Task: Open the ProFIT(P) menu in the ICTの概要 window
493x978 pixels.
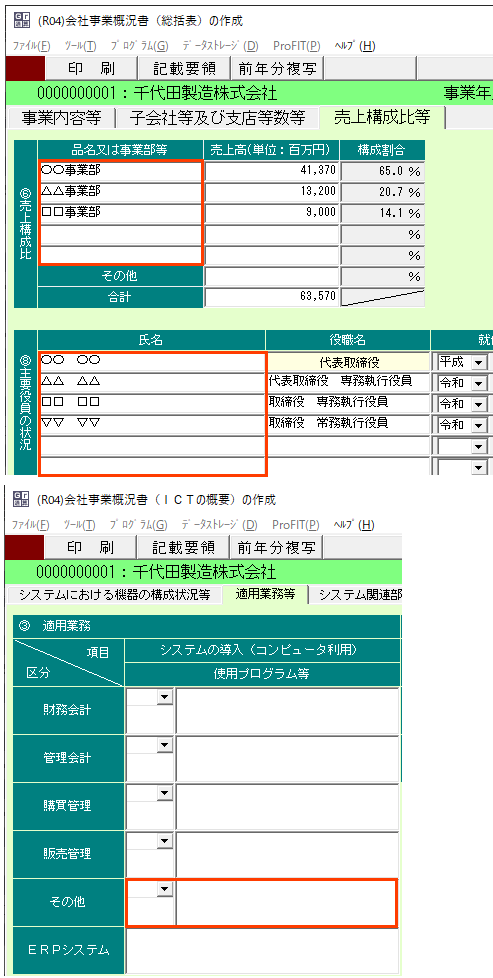Action: [296, 525]
